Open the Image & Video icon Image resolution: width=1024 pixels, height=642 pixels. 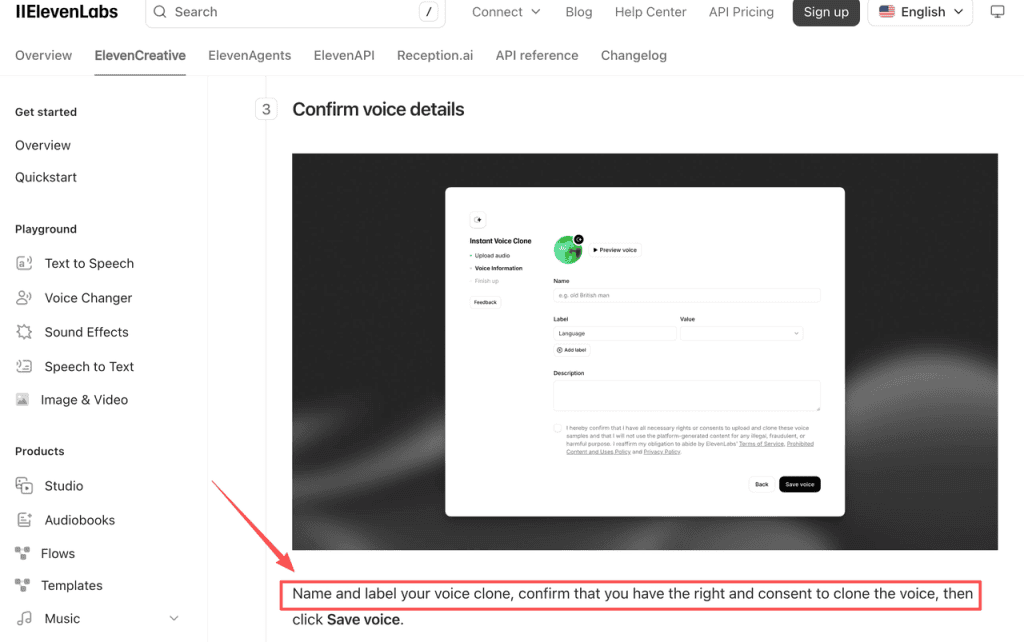[x=22, y=400]
